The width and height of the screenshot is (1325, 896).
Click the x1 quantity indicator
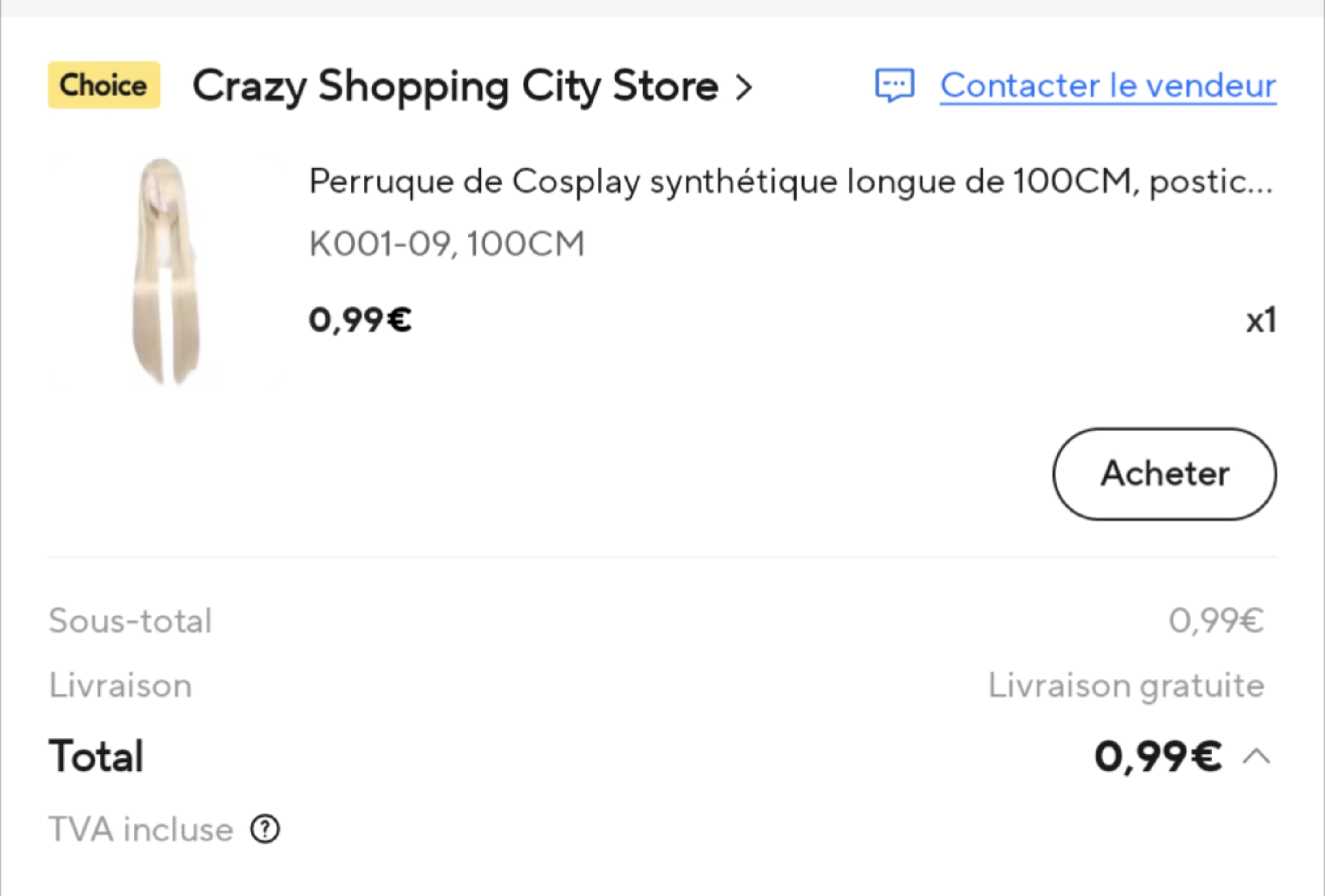(1260, 320)
